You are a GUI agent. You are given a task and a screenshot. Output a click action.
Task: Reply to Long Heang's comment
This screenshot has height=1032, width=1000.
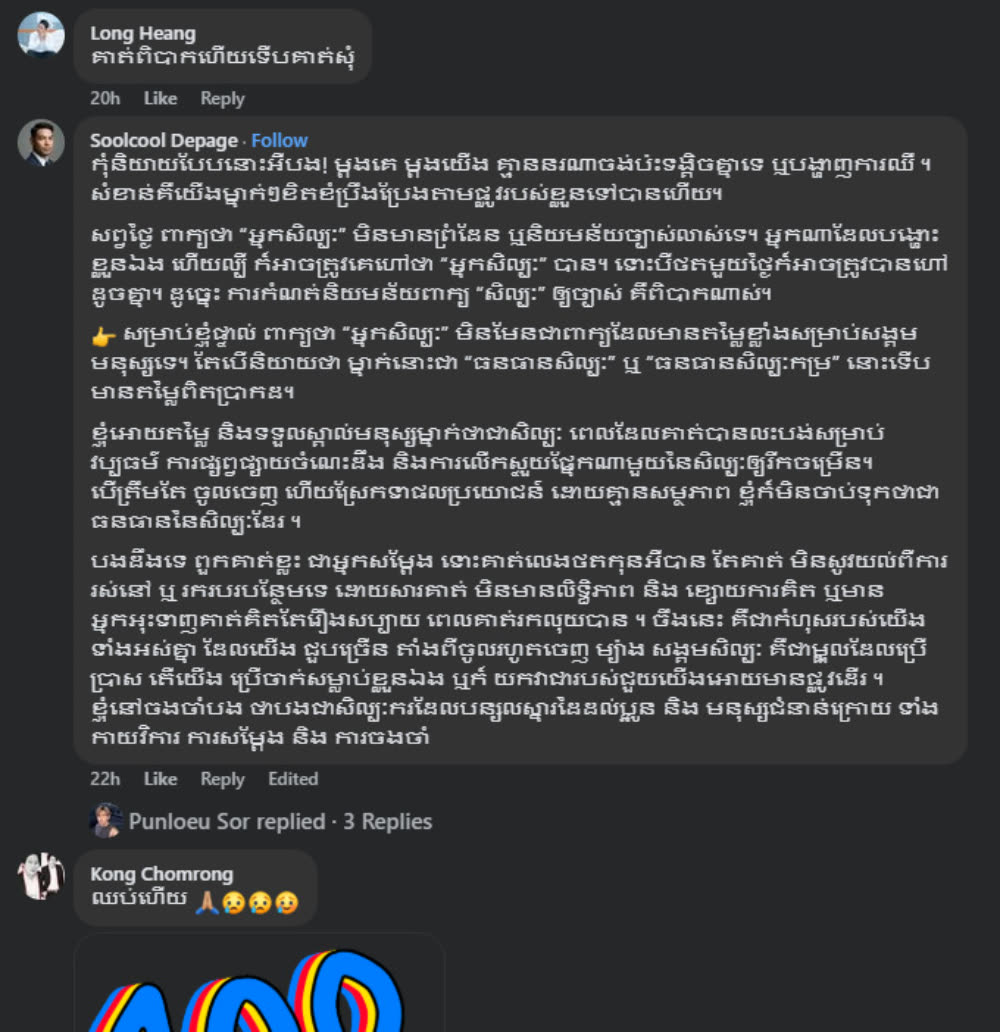coord(223,99)
